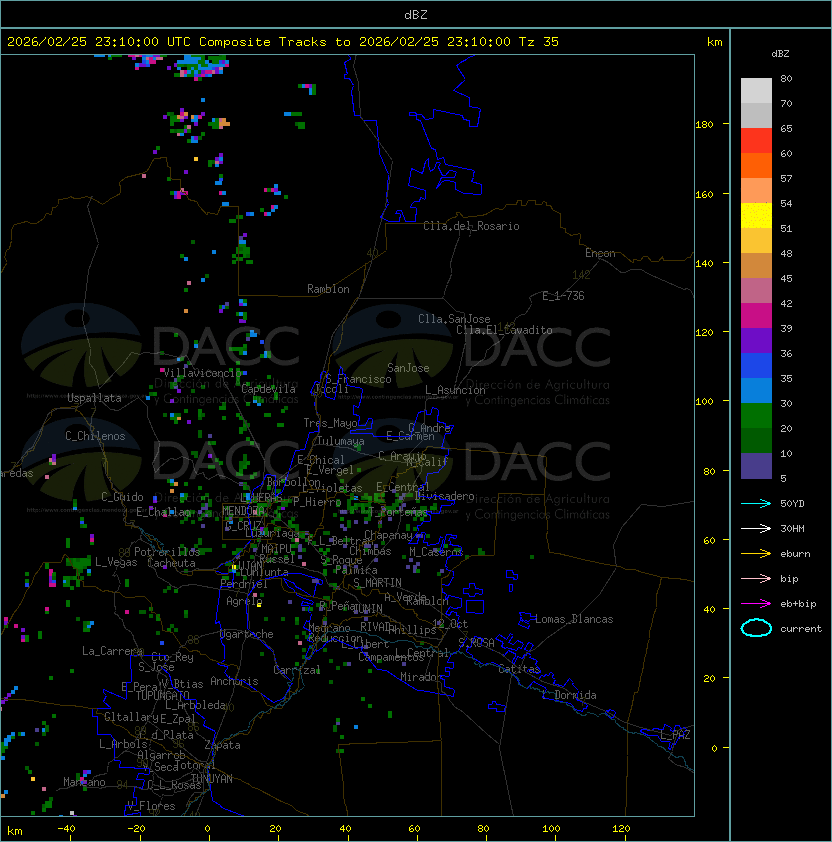Select the TUPUNGATO label on map
Viewport: 832px width, 842px height.
pyautogui.click(x=162, y=696)
